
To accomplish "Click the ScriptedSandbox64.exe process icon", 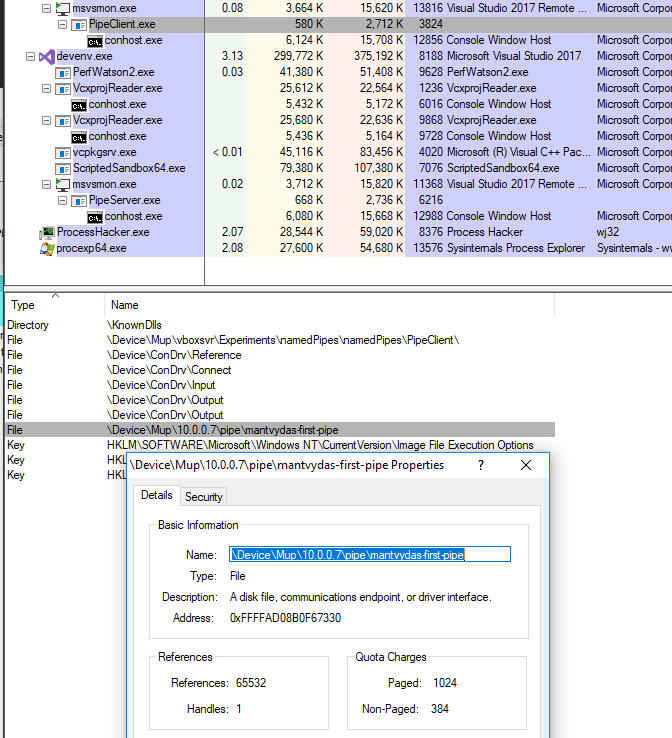I will pos(63,168).
